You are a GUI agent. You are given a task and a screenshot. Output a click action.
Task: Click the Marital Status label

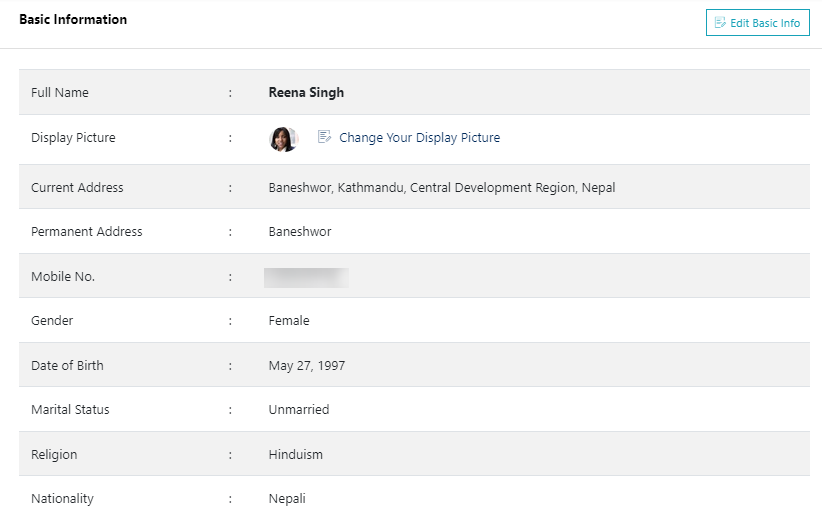[x=70, y=410]
